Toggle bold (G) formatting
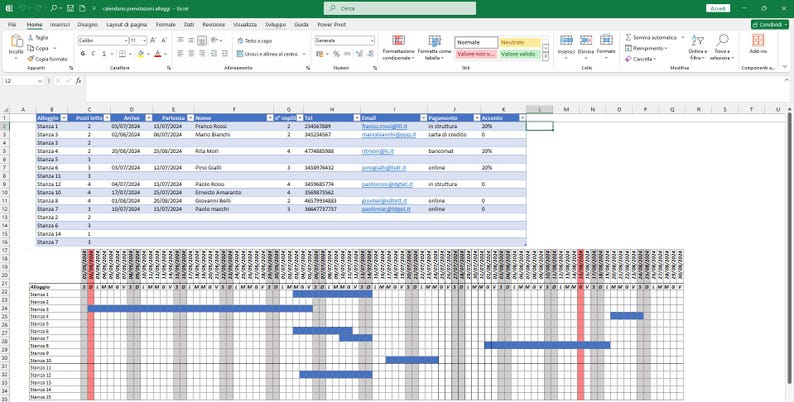The height and width of the screenshot is (402, 794). pyautogui.click(x=83, y=54)
